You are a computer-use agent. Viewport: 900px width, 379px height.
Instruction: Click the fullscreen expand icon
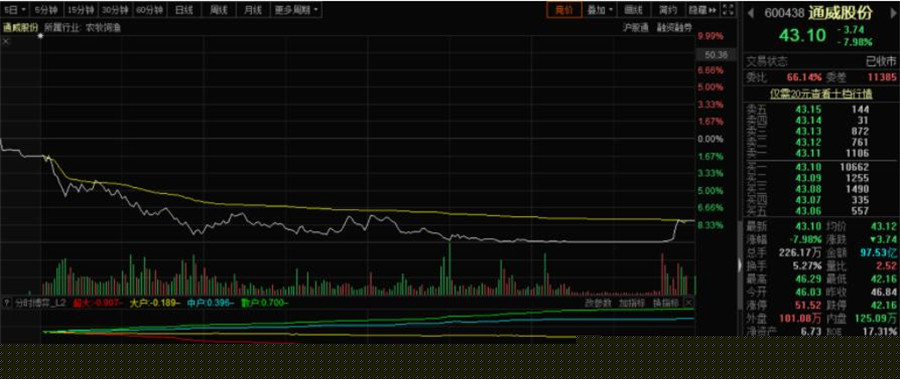tap(728, 10)
